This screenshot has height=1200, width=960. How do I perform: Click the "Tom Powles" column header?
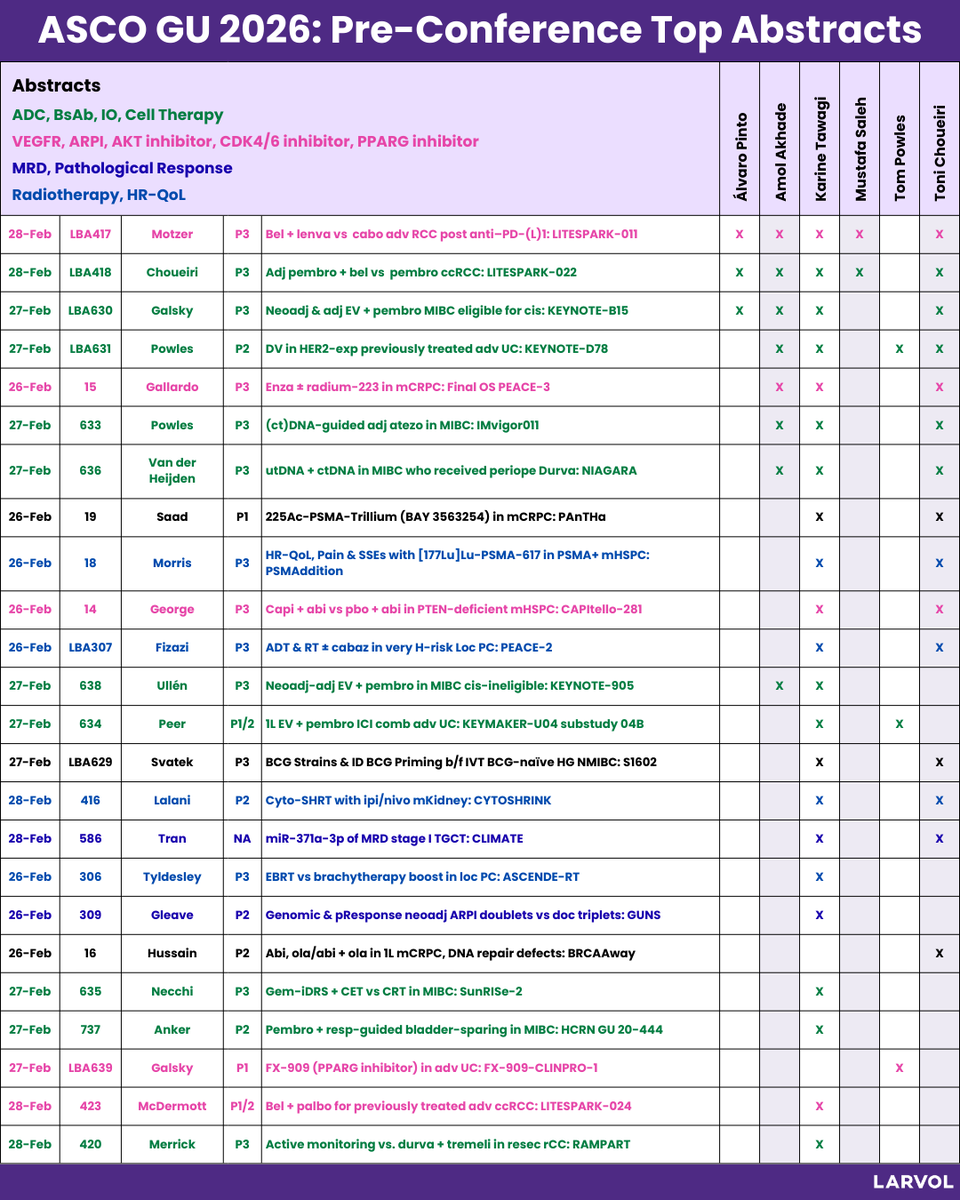click(900, 157)
